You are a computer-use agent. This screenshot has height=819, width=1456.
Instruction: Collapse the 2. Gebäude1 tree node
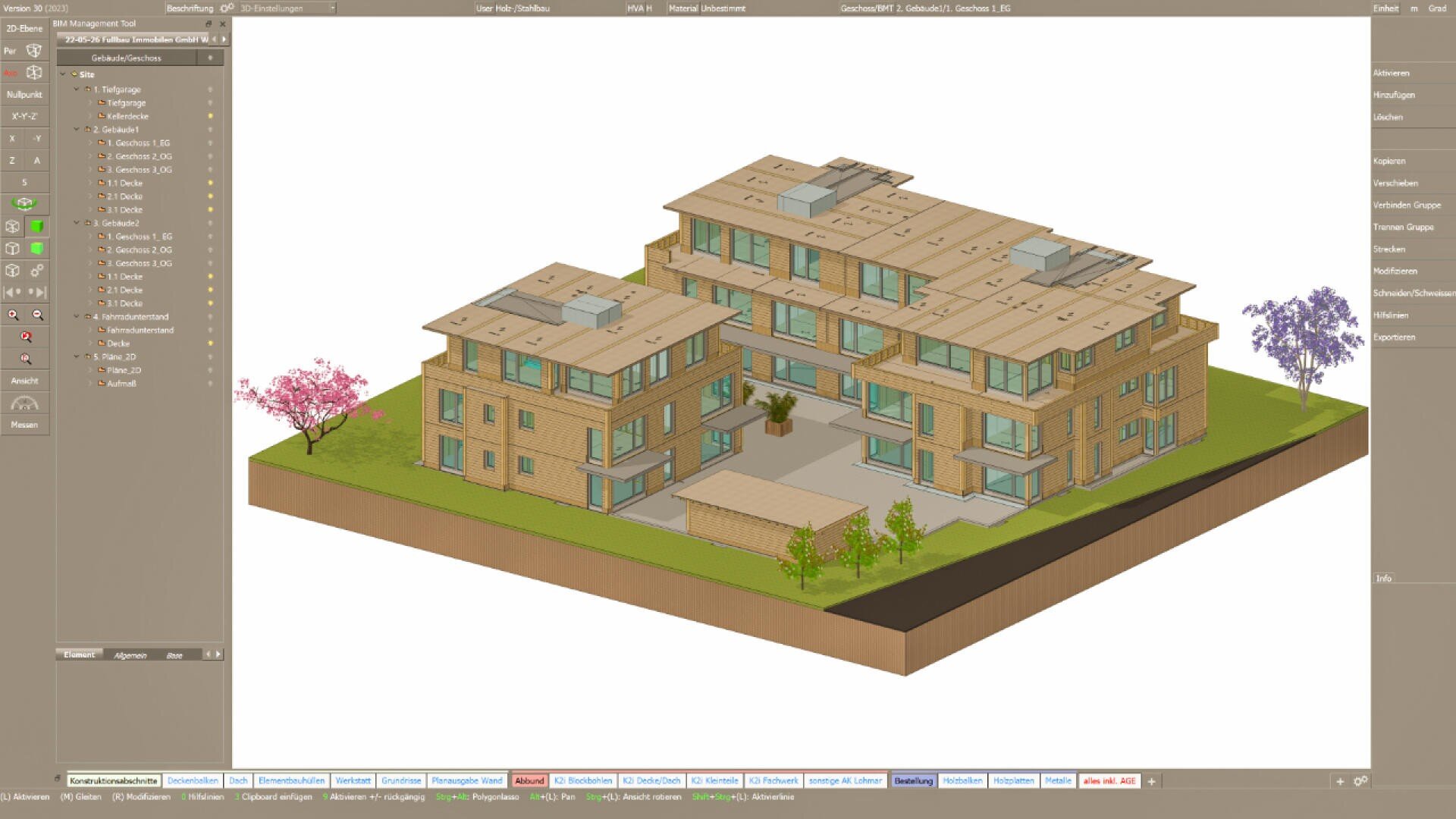[x=76, y=129]
